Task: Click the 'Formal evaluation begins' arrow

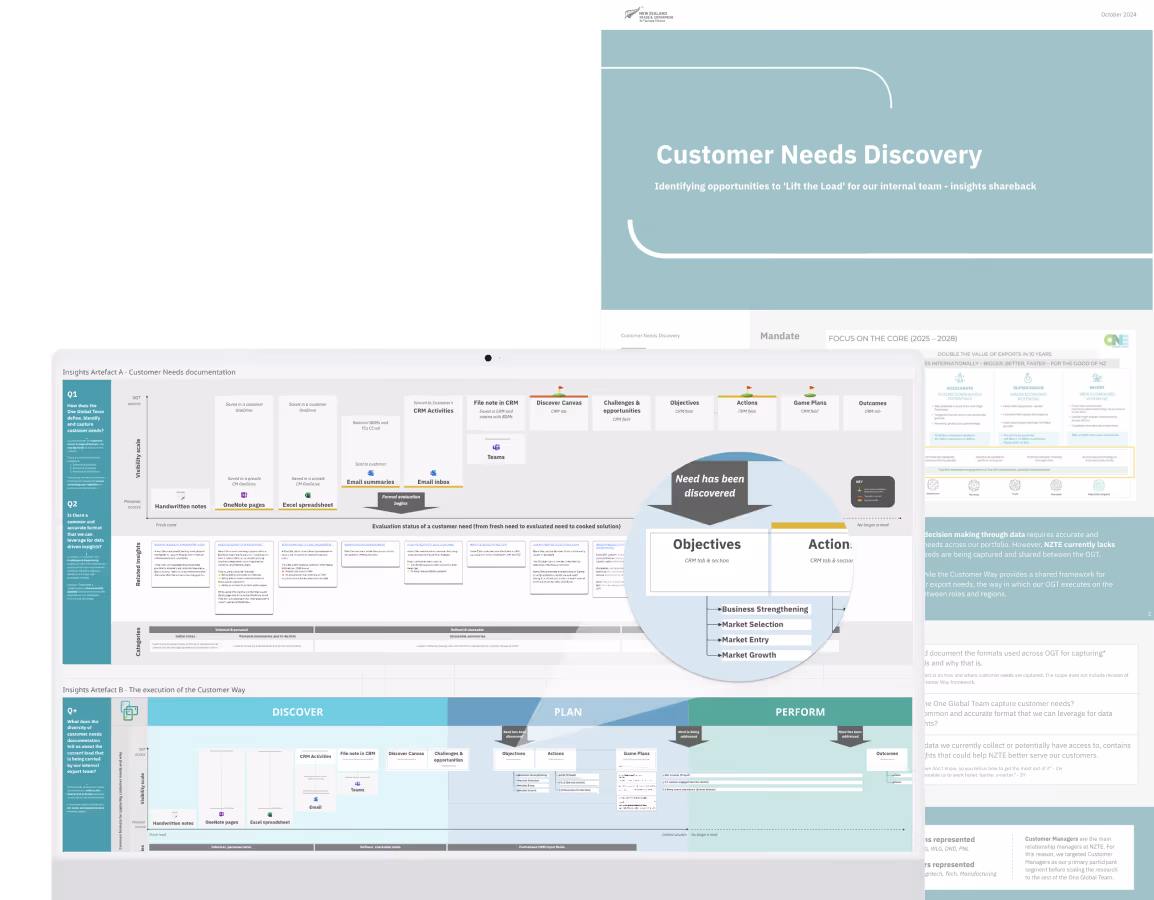Action: [401, 501]
